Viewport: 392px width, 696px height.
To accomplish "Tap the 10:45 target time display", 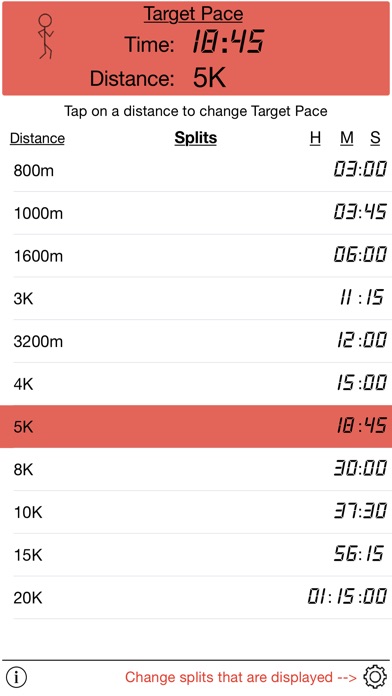I will (228, 42).
